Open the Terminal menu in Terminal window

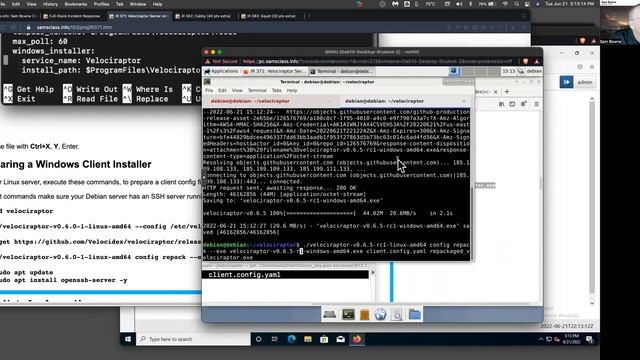click(257, 90)
